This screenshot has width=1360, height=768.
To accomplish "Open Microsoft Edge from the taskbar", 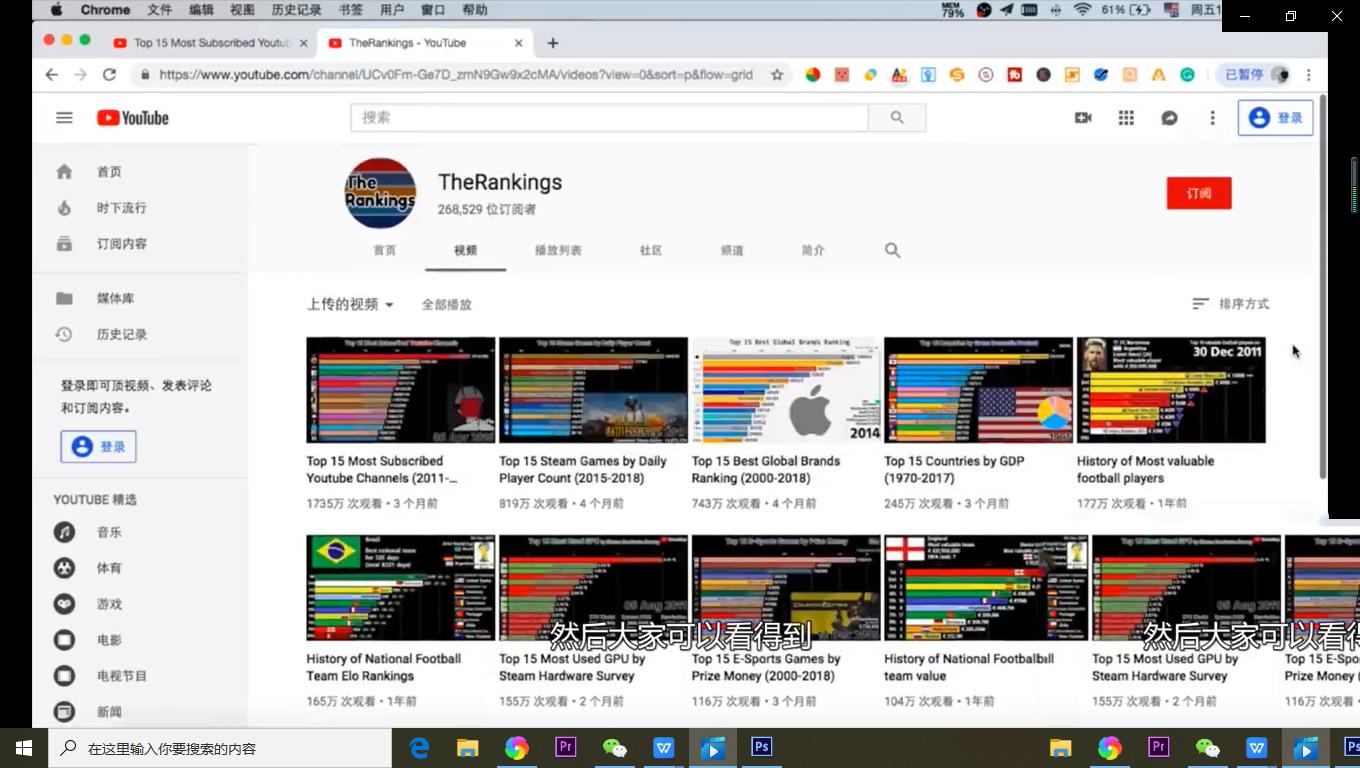I will (x=419, y=748).
